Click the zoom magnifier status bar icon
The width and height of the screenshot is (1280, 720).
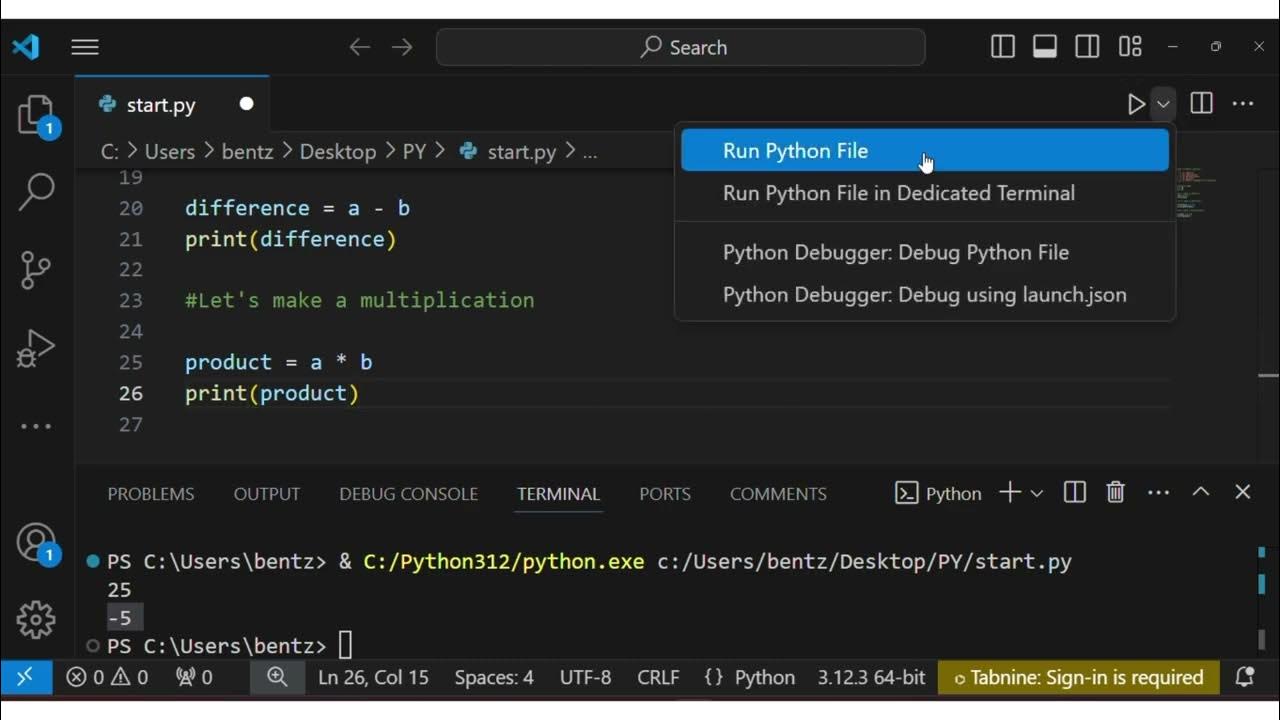pos(277,677)
